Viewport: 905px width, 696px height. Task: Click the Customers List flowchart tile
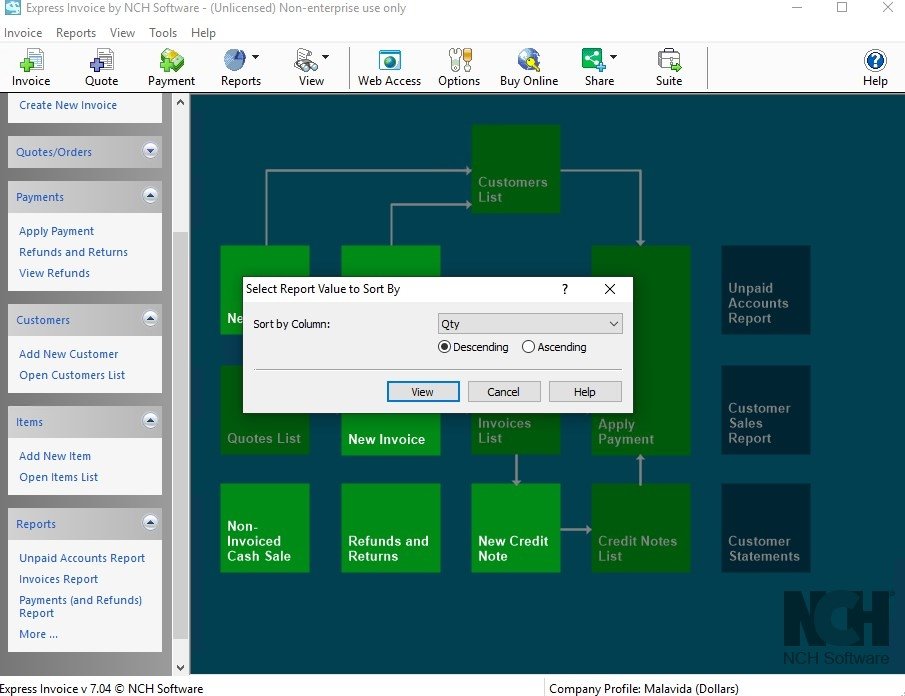pos(516,169)
